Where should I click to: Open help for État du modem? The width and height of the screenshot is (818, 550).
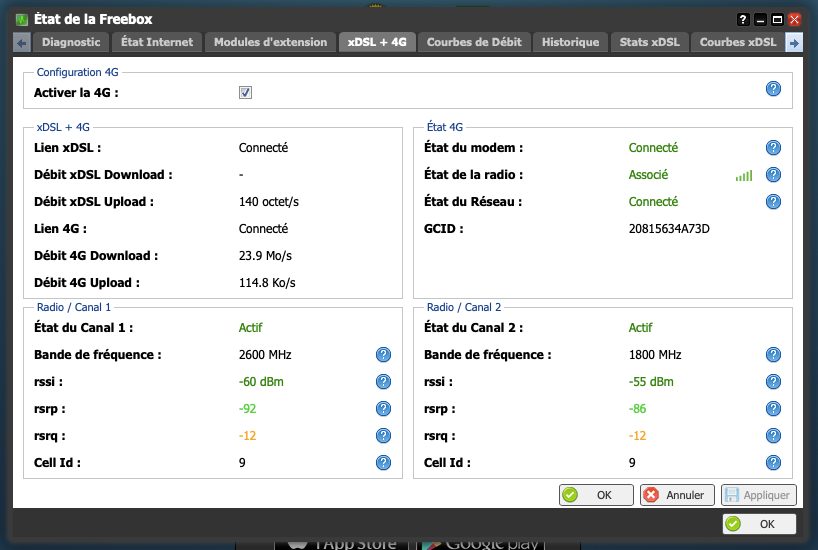coord(773,148)
